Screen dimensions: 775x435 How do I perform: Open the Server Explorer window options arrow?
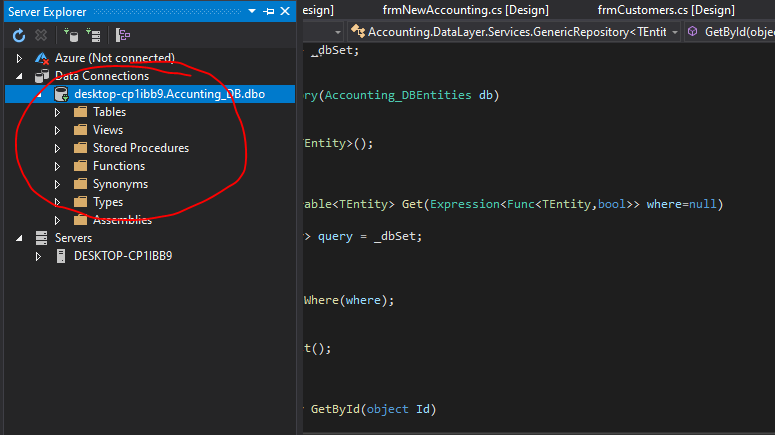click(253, 11)
